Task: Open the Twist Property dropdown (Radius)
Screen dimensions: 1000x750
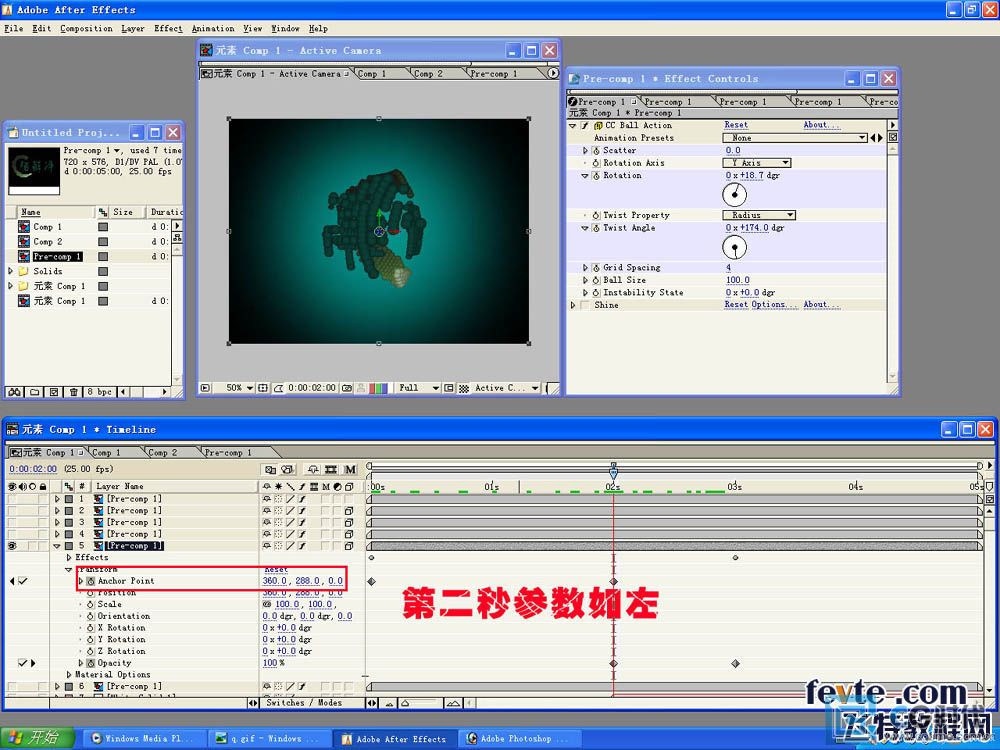Action: coord(759,215)
